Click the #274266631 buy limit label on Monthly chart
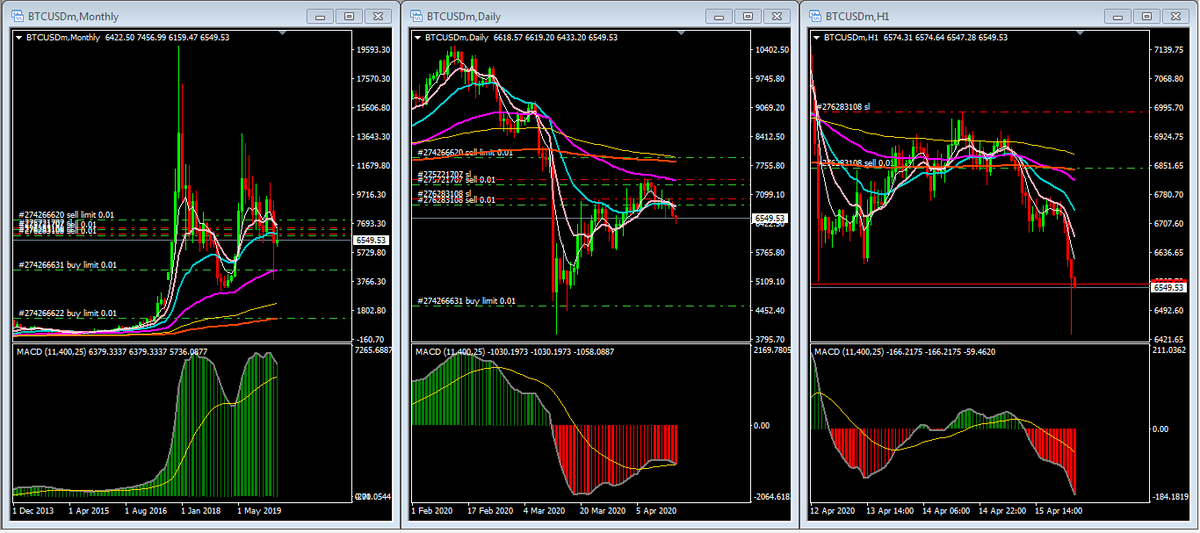Viewport: 1200px width, 533px height. point(67,265)
